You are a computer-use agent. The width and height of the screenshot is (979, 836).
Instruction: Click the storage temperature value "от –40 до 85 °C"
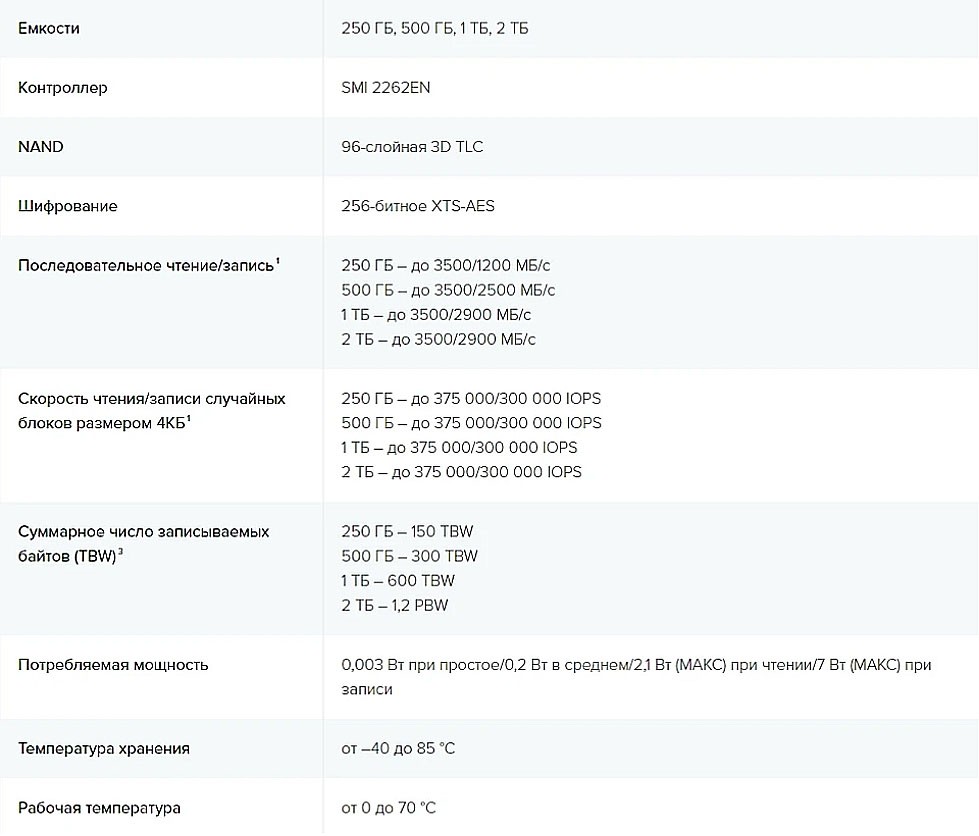pos(398,749)
